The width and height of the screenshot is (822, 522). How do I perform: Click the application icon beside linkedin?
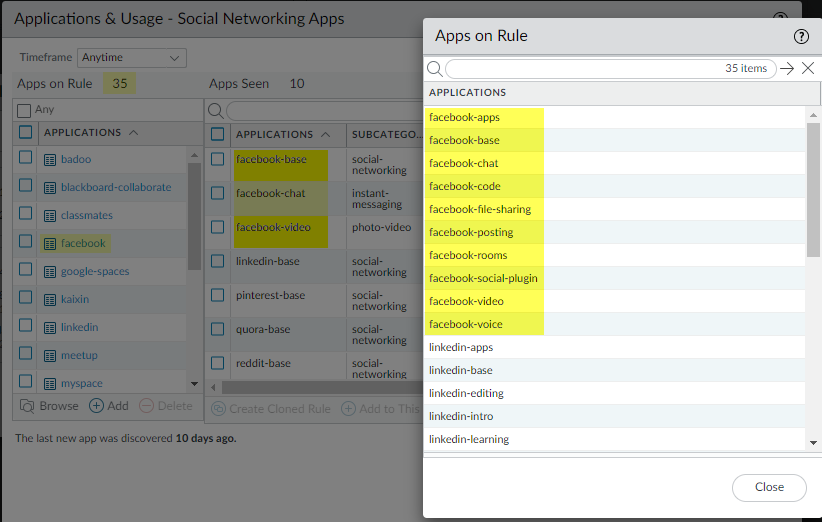50,327
